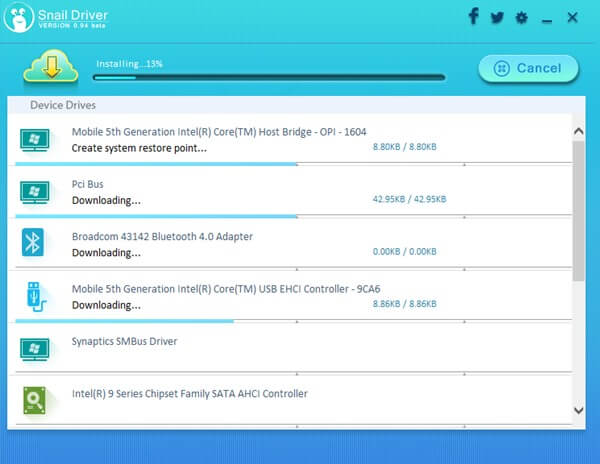Open settings via the gear icon

coord(521,18)
